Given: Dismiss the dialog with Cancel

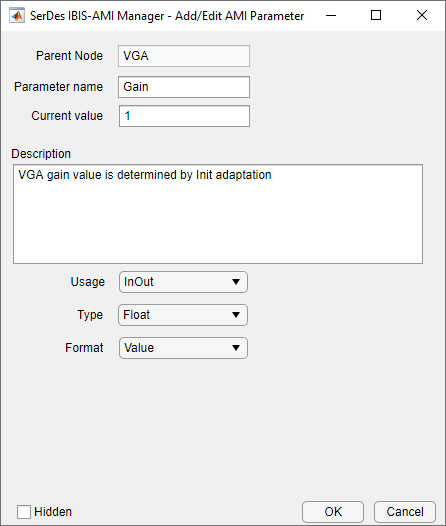Looking at the screenshot, I should (x=405, y=512).
